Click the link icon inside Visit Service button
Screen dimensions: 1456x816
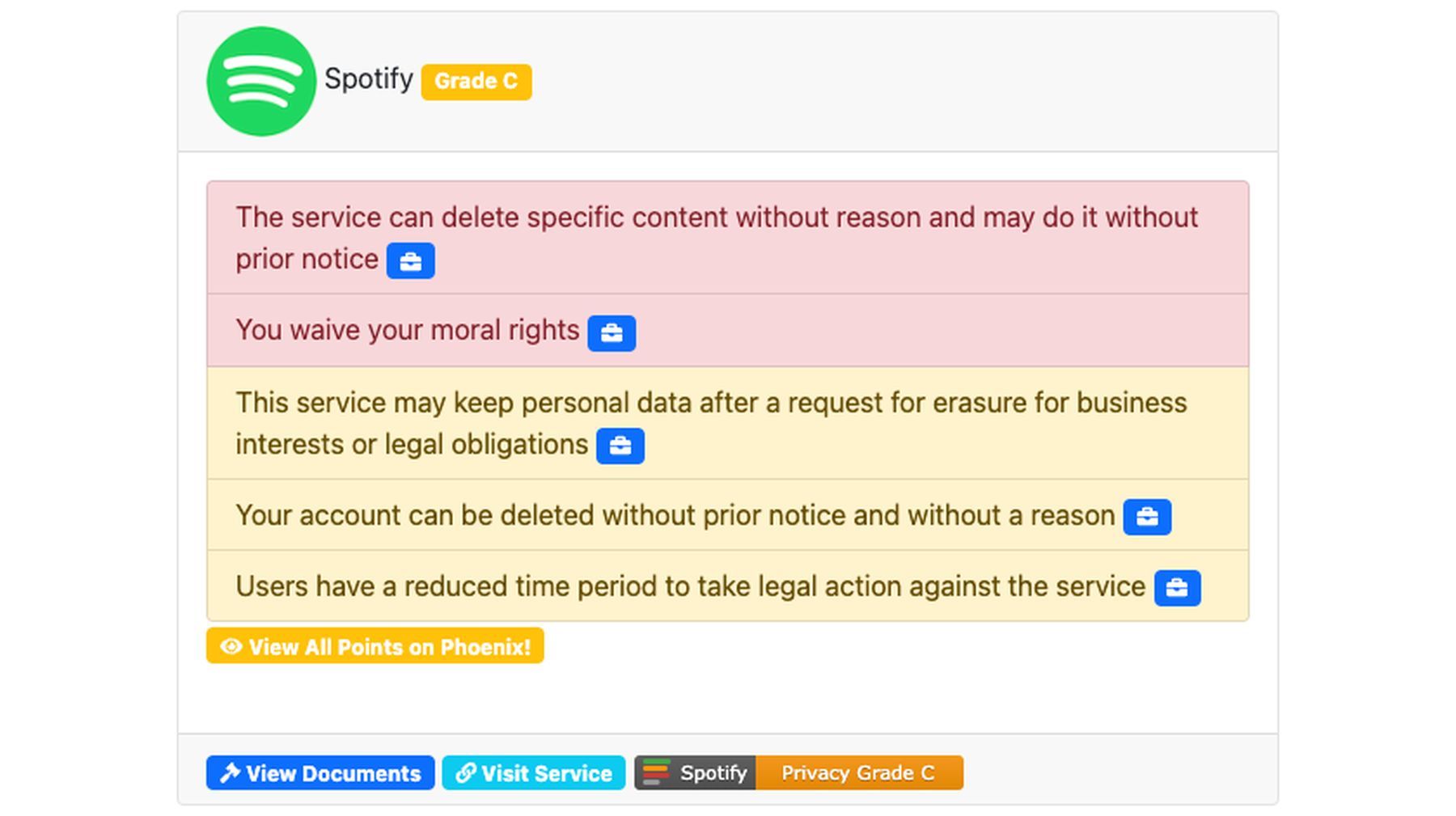point(465,772)
